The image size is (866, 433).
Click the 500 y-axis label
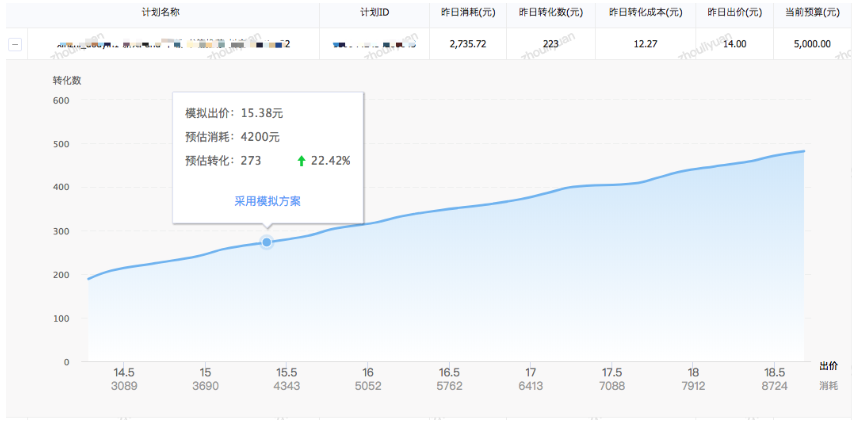(61, 144)
